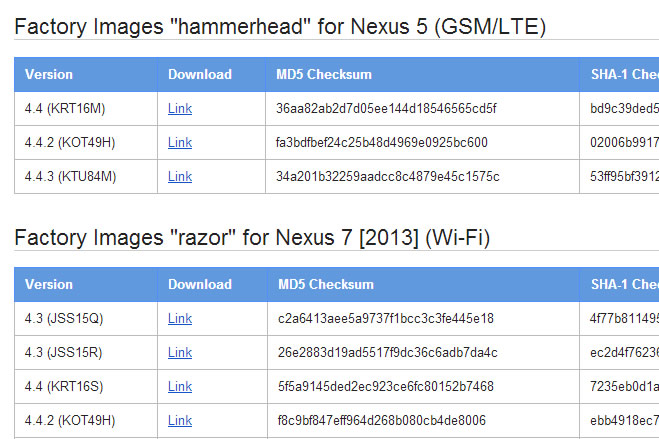
Task: Click the razor table Version column header
Action: pyautogui.click(x=49, y=284)
